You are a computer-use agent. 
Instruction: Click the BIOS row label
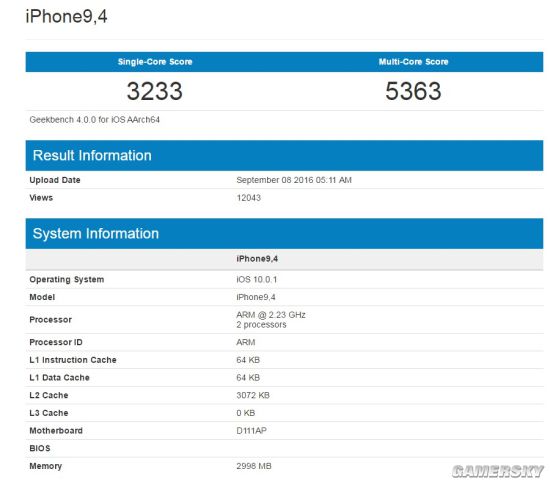tap(40, 448)
